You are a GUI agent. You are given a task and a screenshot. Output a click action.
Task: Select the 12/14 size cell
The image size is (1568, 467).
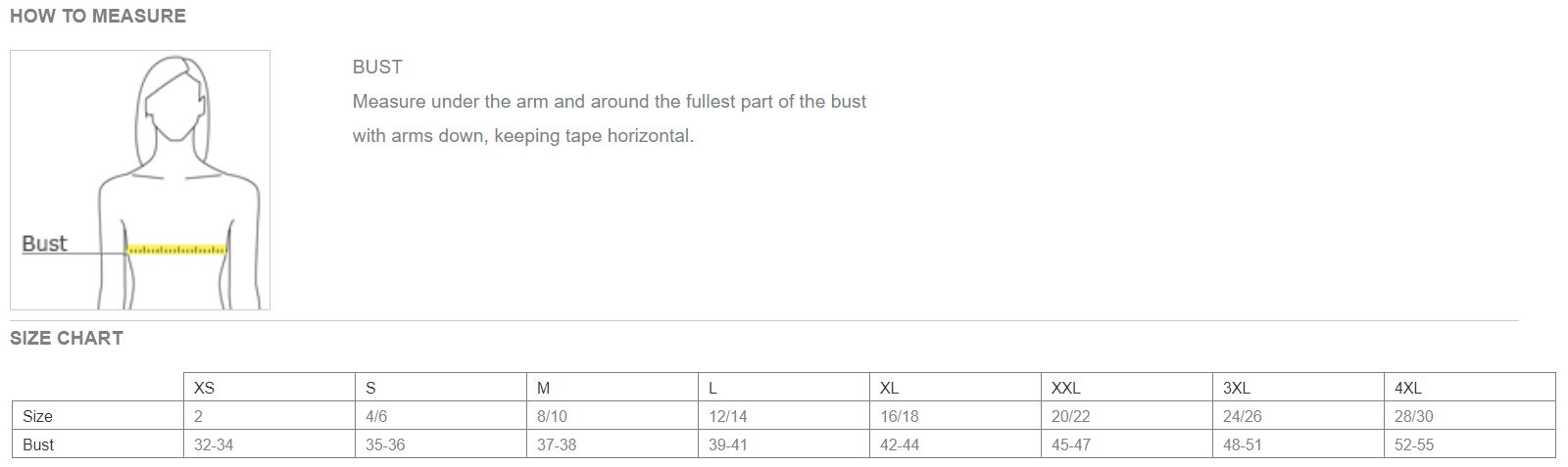tap(727, 416)
